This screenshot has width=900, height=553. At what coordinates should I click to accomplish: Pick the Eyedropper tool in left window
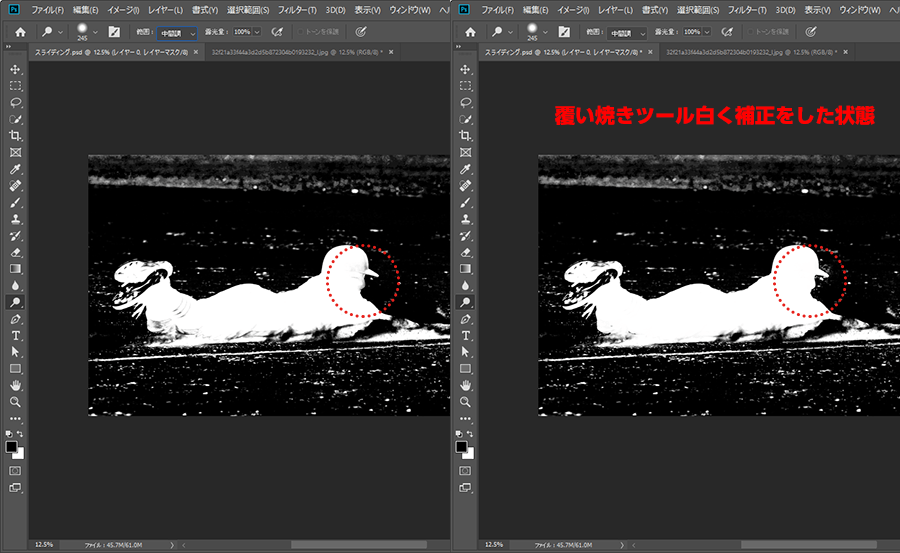(x=15, y=169)
